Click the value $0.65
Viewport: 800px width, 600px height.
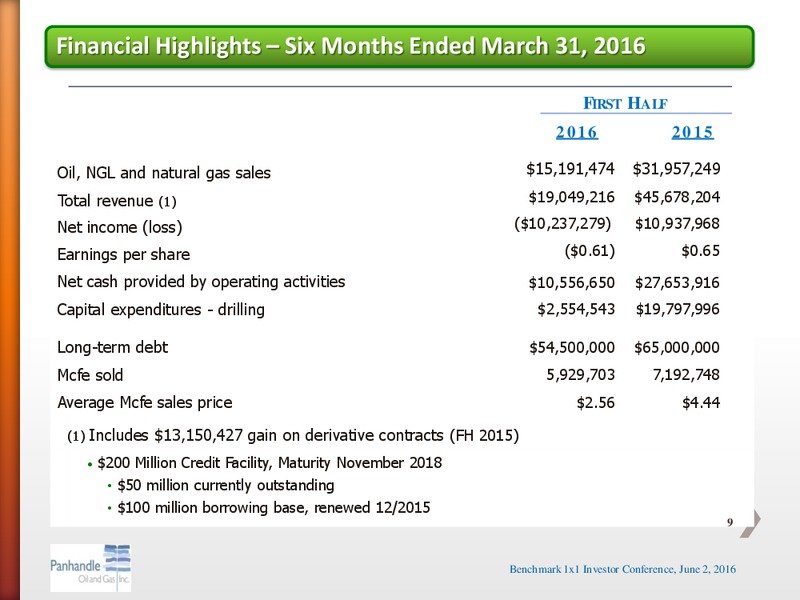(701, 251)
